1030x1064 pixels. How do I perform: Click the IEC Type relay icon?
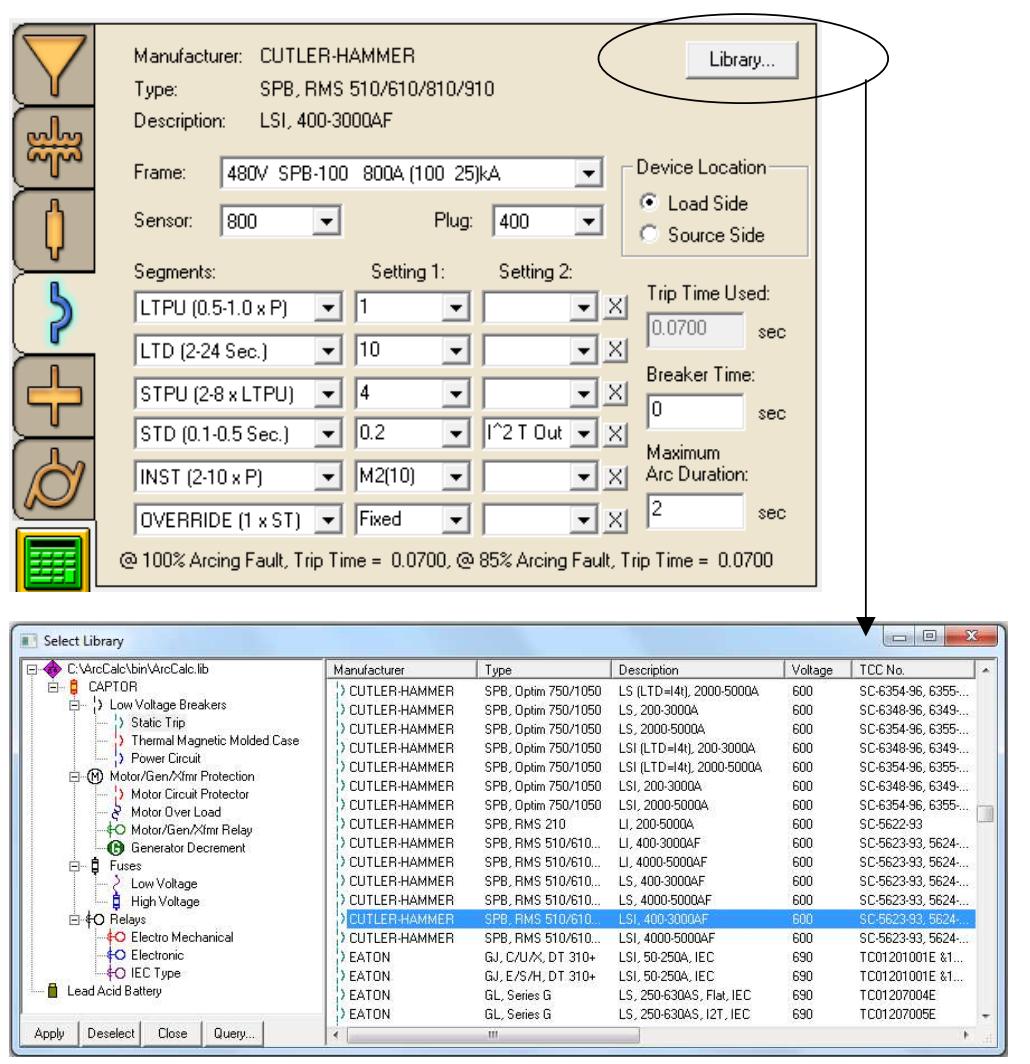(x=116, y=973)
